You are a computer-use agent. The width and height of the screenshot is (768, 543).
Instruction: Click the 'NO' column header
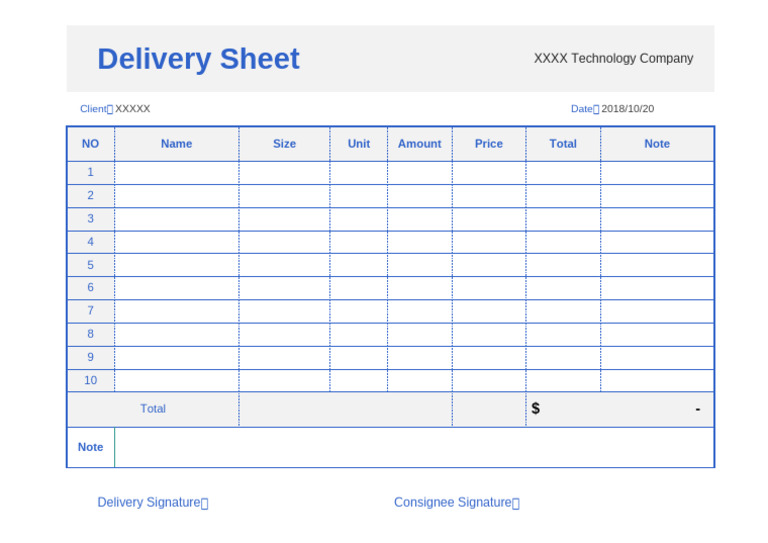[91, 144]
